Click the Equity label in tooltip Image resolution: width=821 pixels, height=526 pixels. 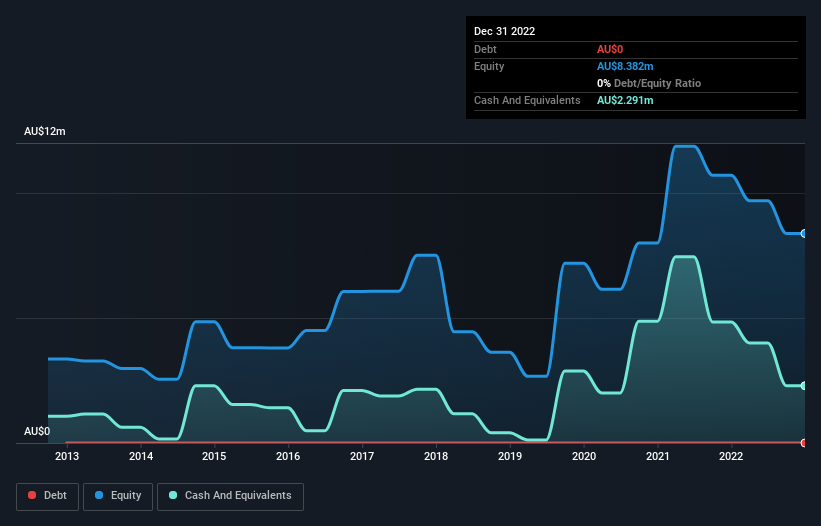[x=489, y=66]
